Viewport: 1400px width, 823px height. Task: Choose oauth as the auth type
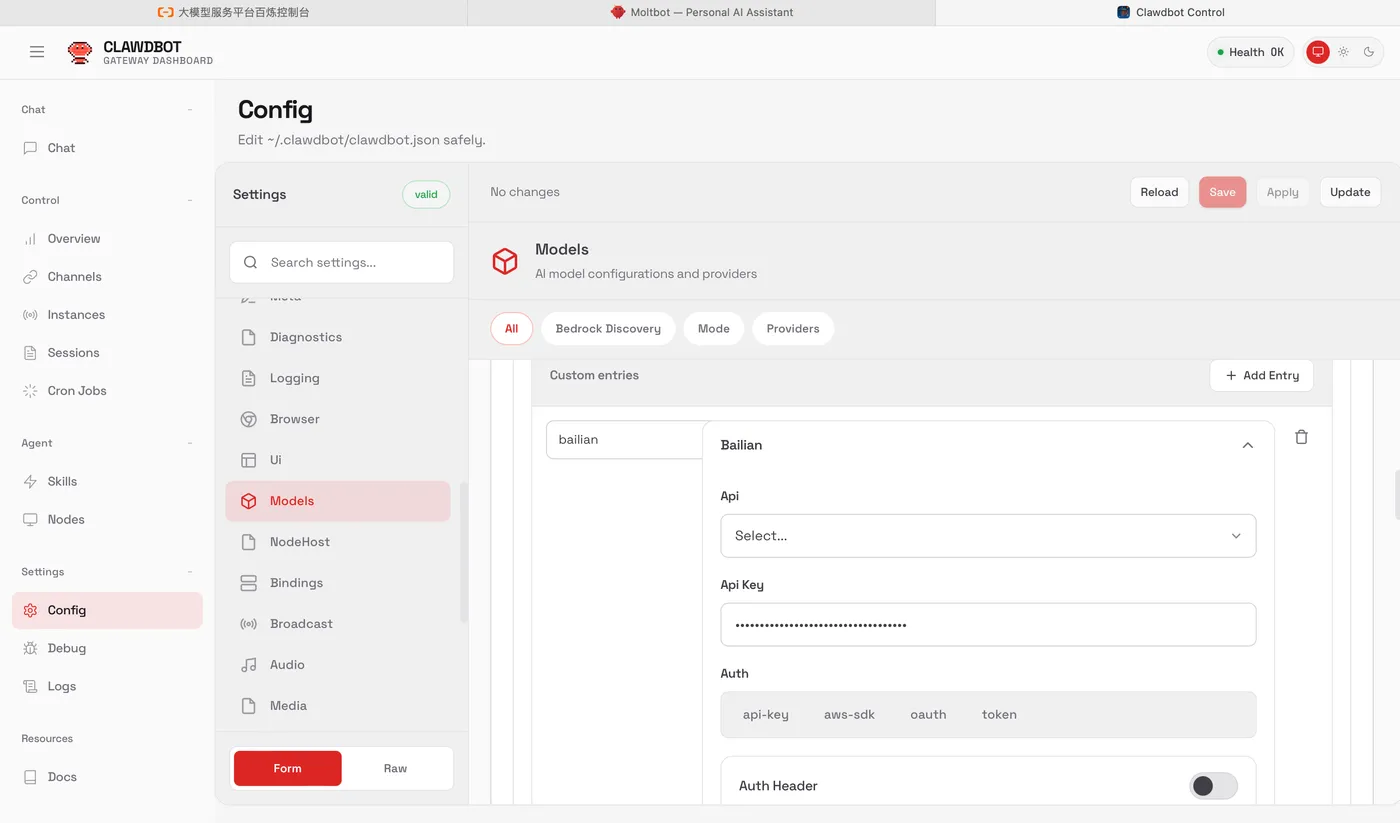[927, 715]
